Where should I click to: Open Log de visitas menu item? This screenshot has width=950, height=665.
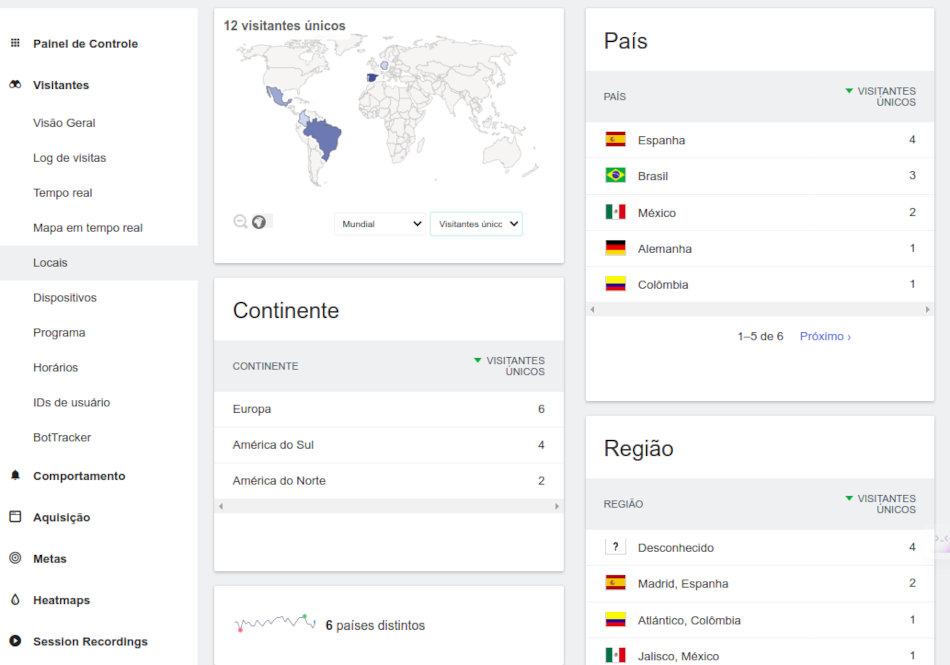pyautogui.click(x=69, y=158)
